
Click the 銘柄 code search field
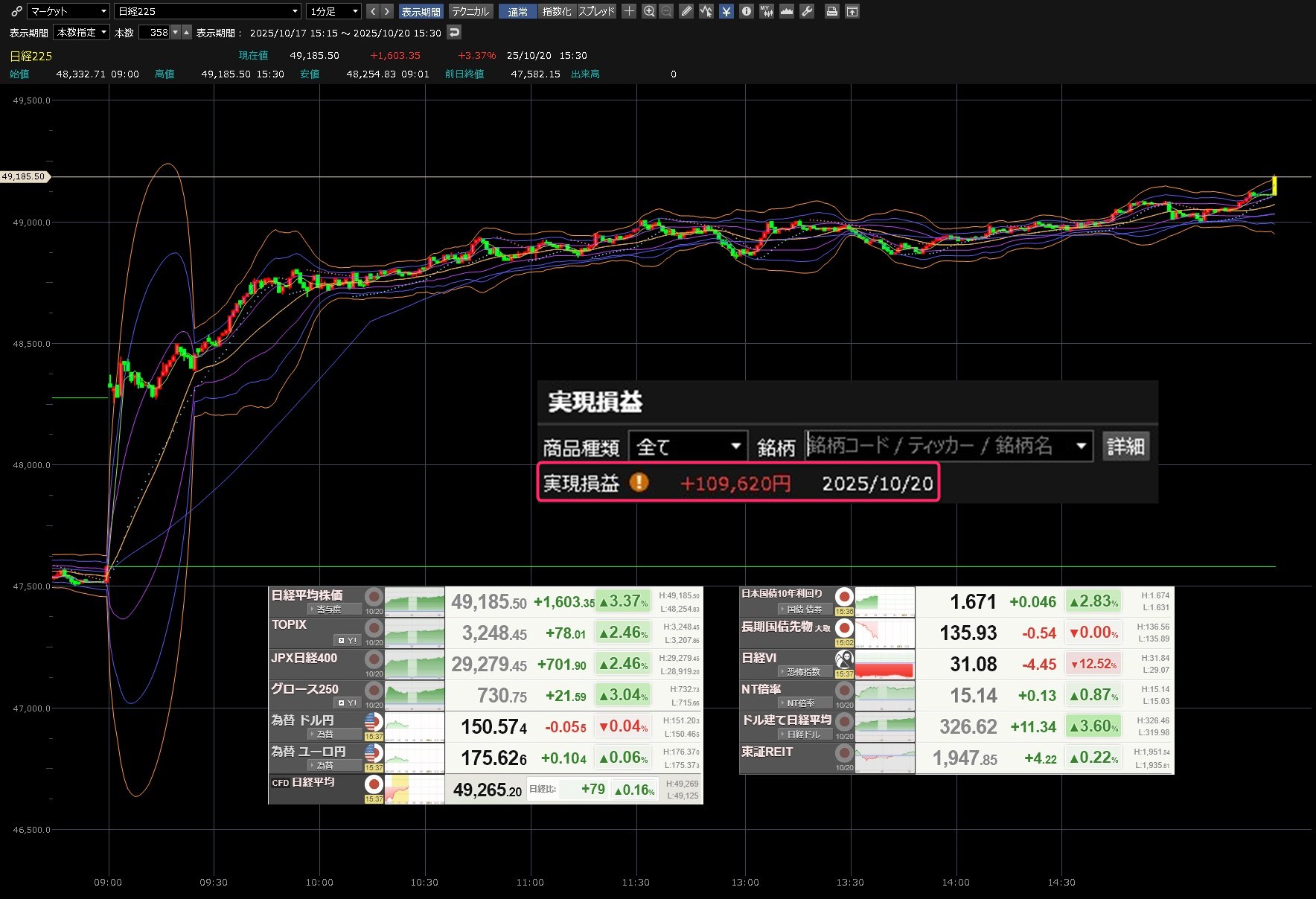pos(938,447)
